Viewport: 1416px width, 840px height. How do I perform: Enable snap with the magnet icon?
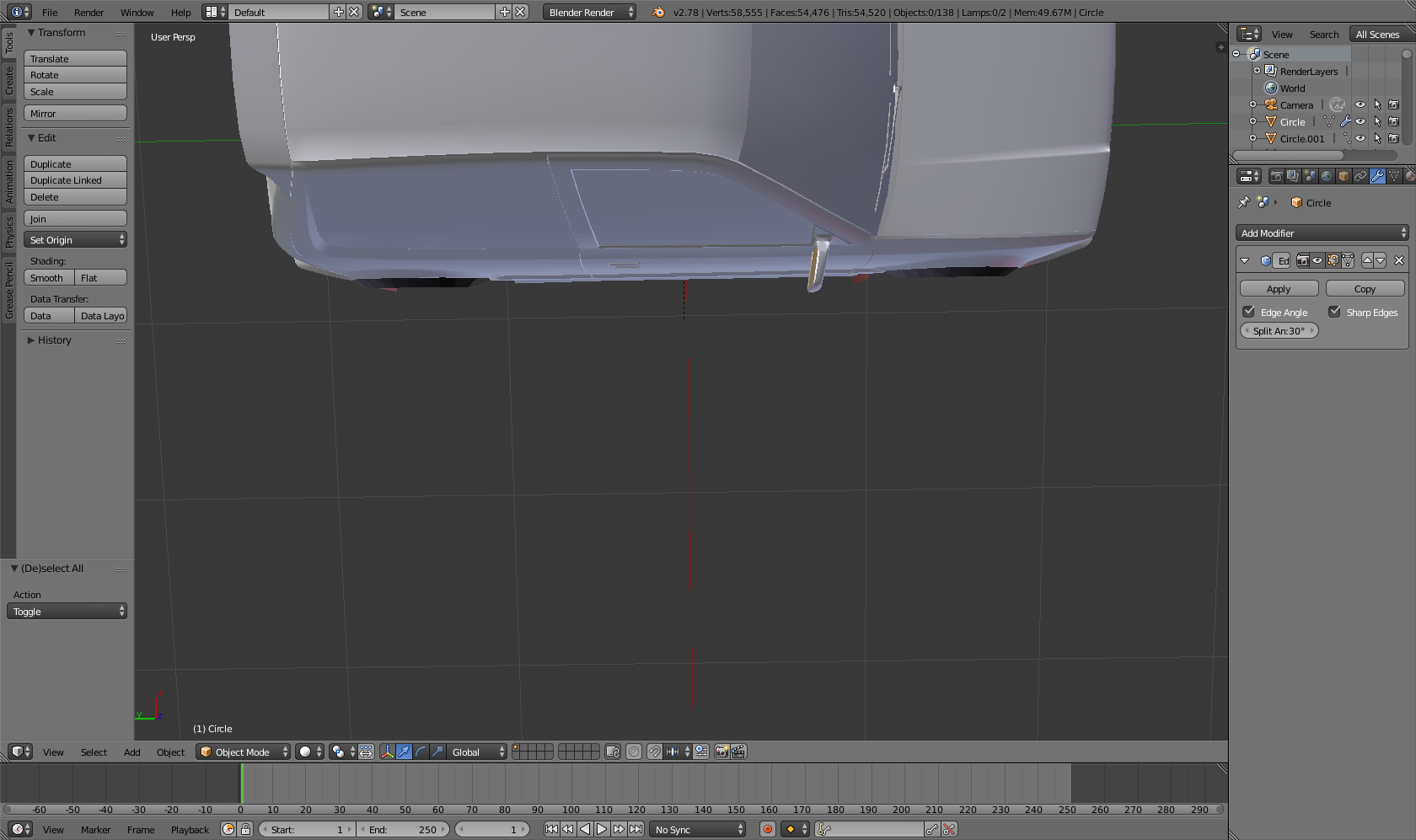pos(654,752)
